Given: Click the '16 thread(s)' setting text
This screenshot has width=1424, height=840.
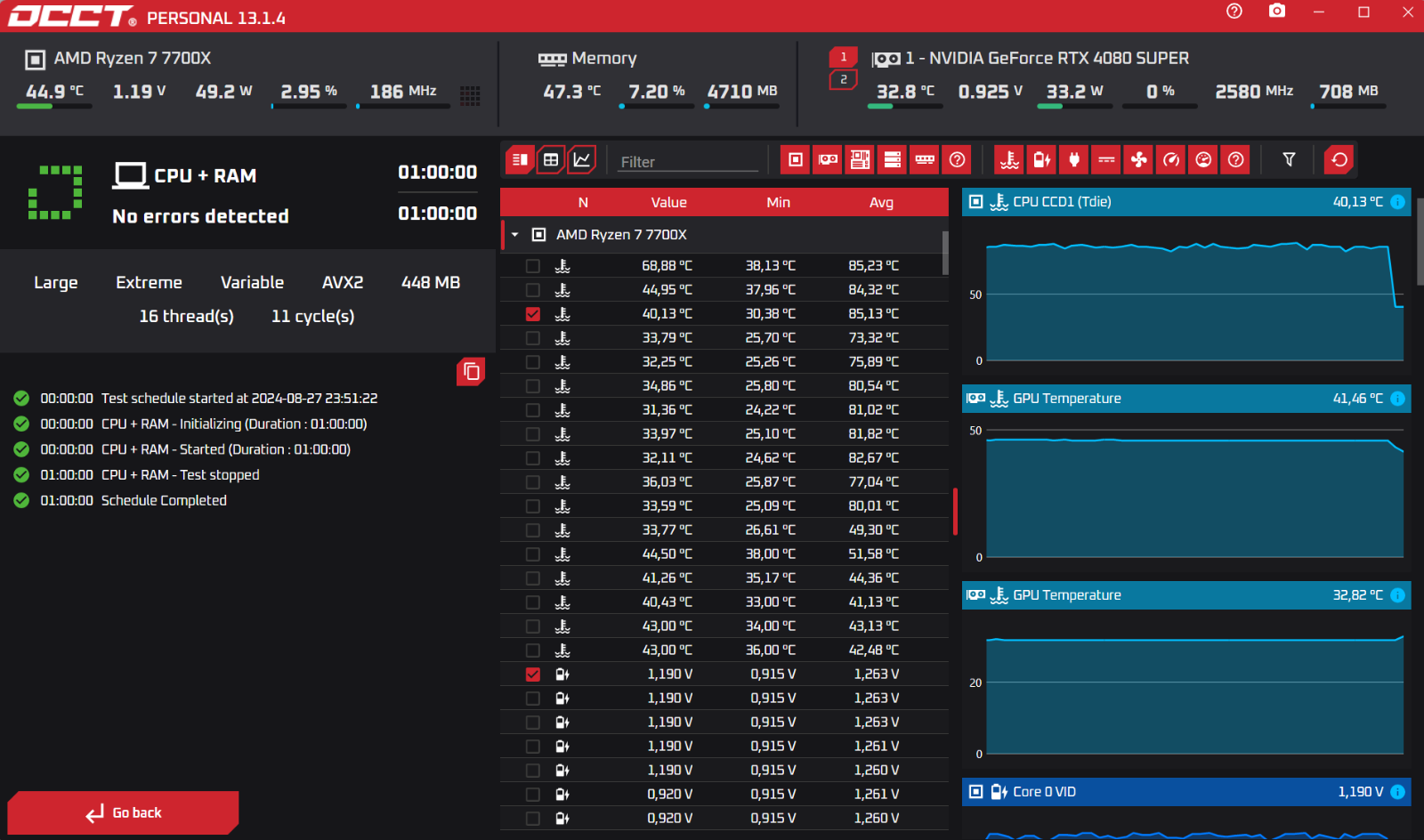Looking at the screenshot, I should pos(186,317).
